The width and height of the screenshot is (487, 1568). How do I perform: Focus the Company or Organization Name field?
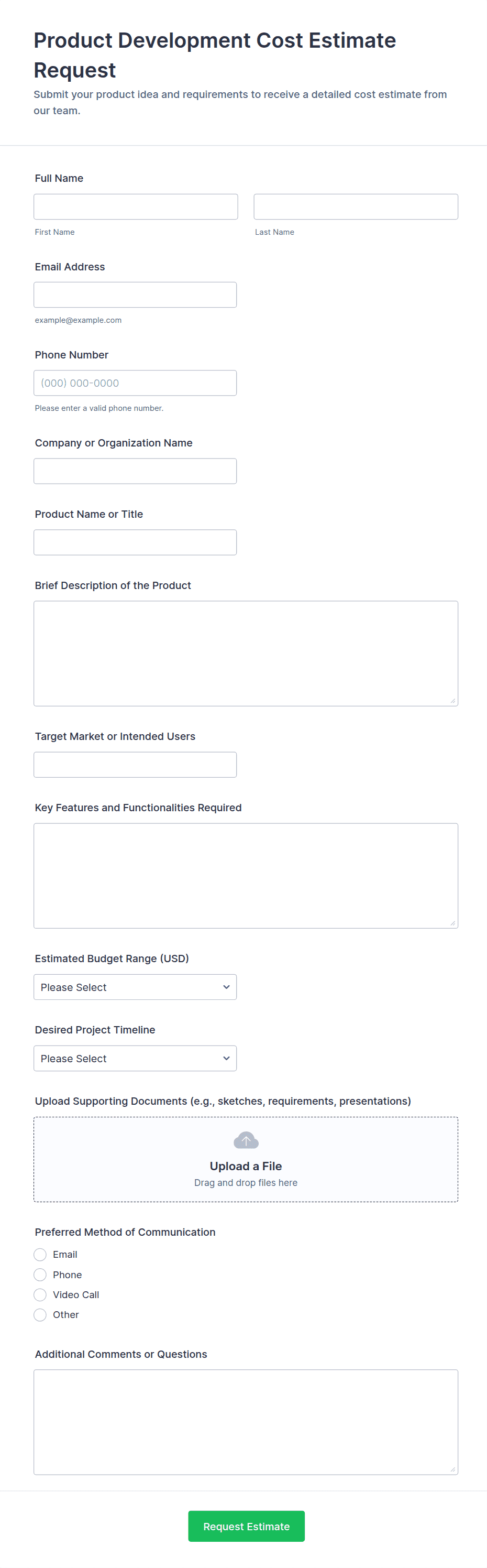[x=135, y=471]
